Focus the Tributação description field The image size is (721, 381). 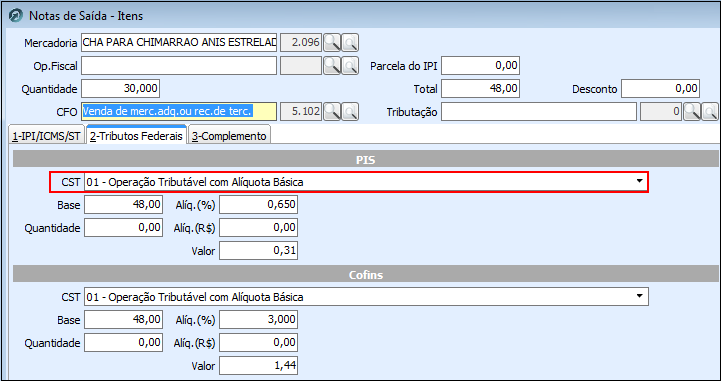pos(539,112)
